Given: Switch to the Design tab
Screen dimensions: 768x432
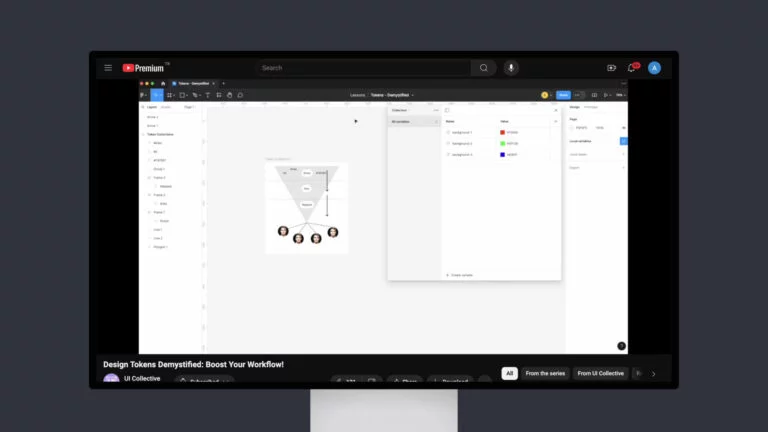Looking at the screenshot, I should click(575, 107).
